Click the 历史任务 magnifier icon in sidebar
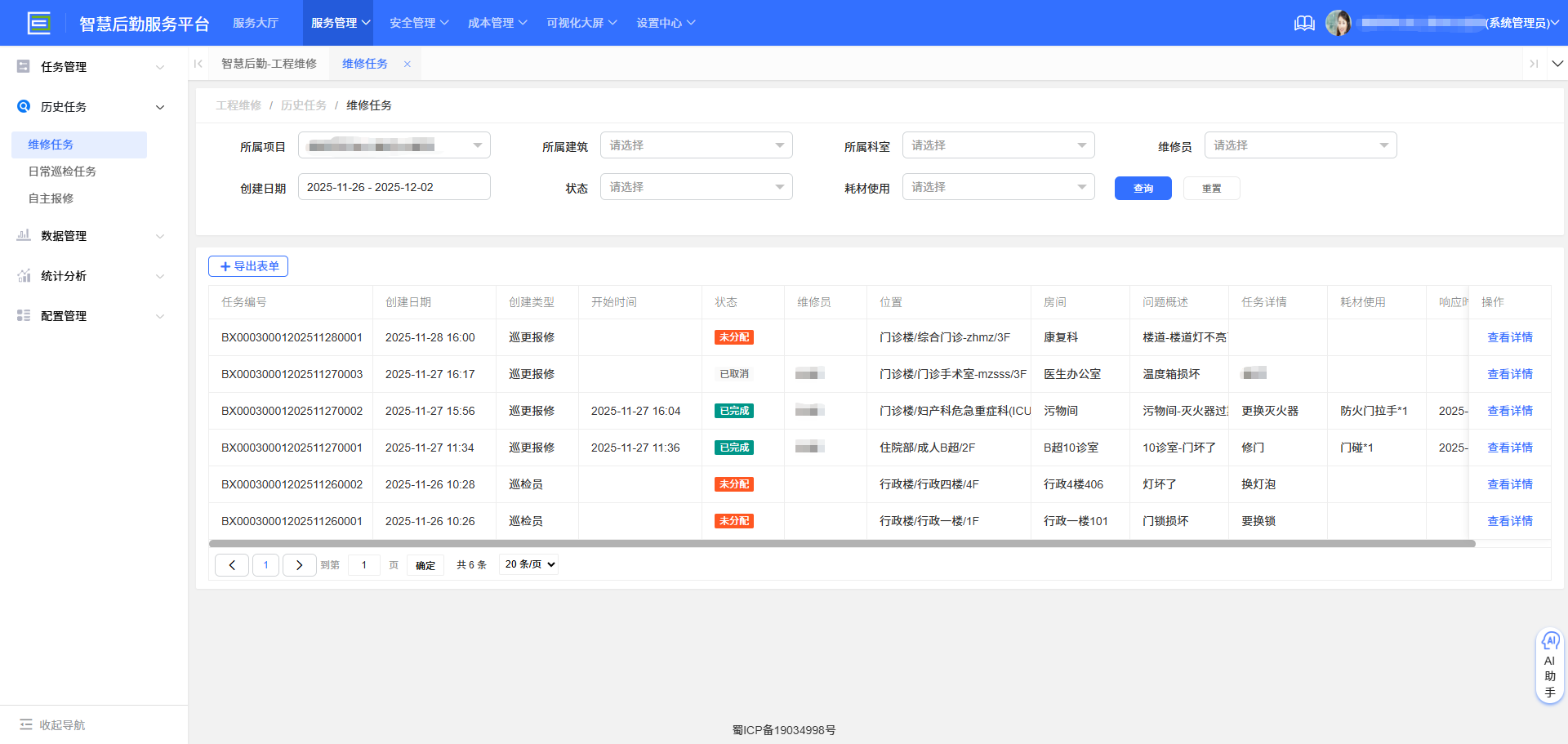 (24, 106)
